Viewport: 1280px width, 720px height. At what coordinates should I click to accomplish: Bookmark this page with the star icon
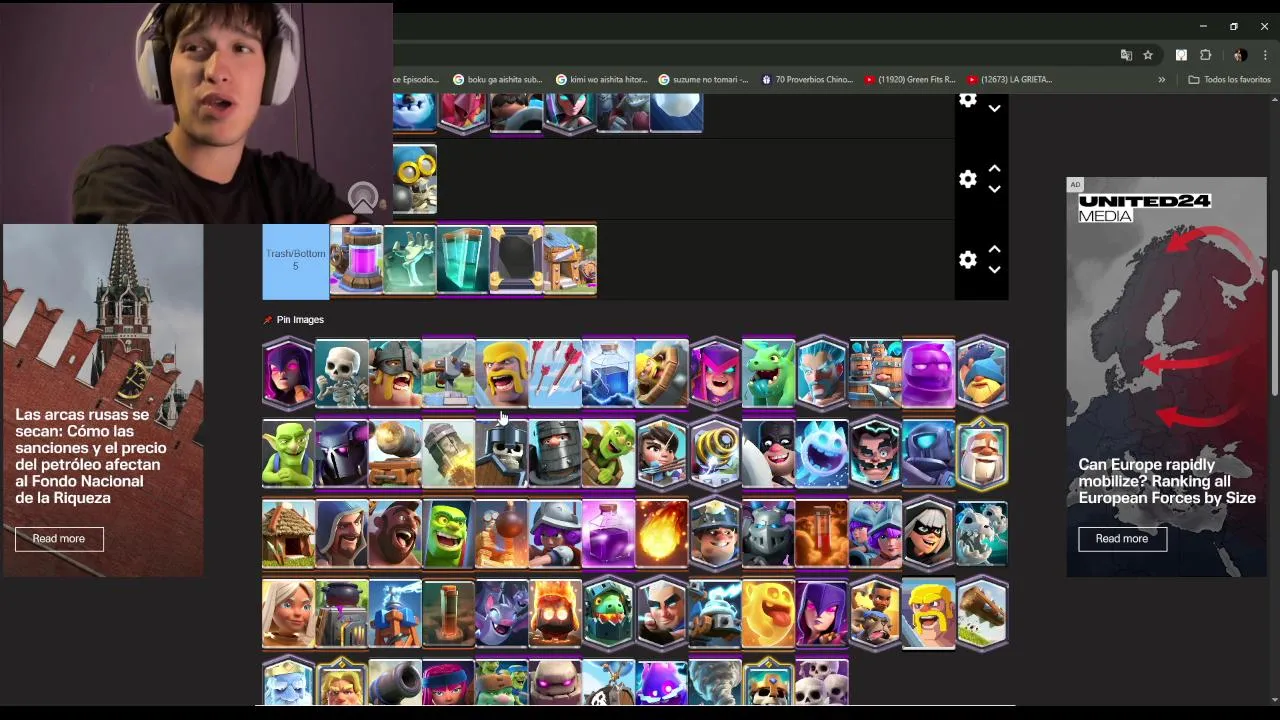coord(1148,55)
